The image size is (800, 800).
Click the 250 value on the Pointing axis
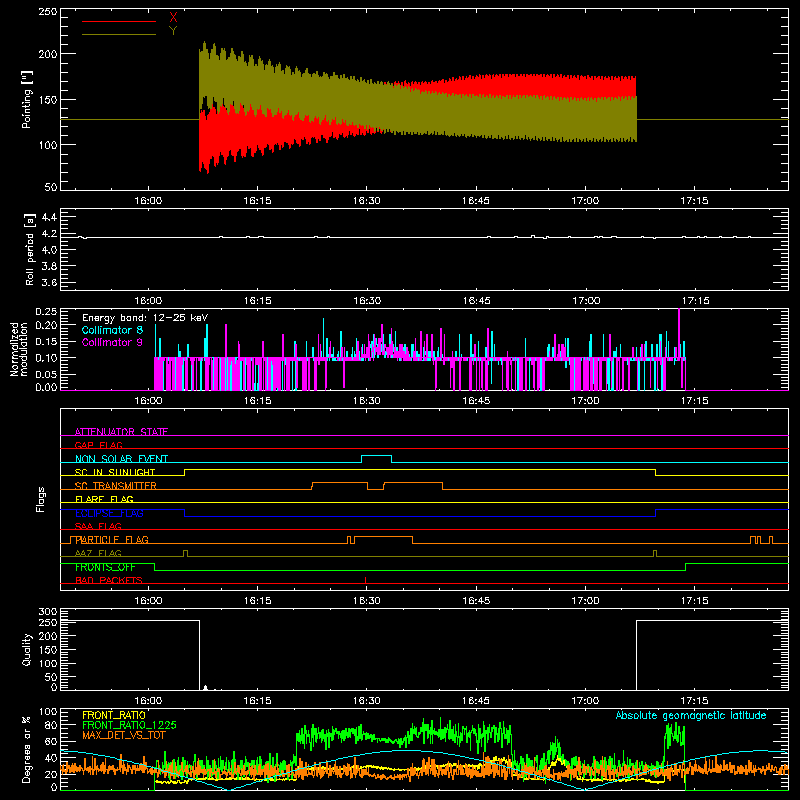click(x=47, y=11)
